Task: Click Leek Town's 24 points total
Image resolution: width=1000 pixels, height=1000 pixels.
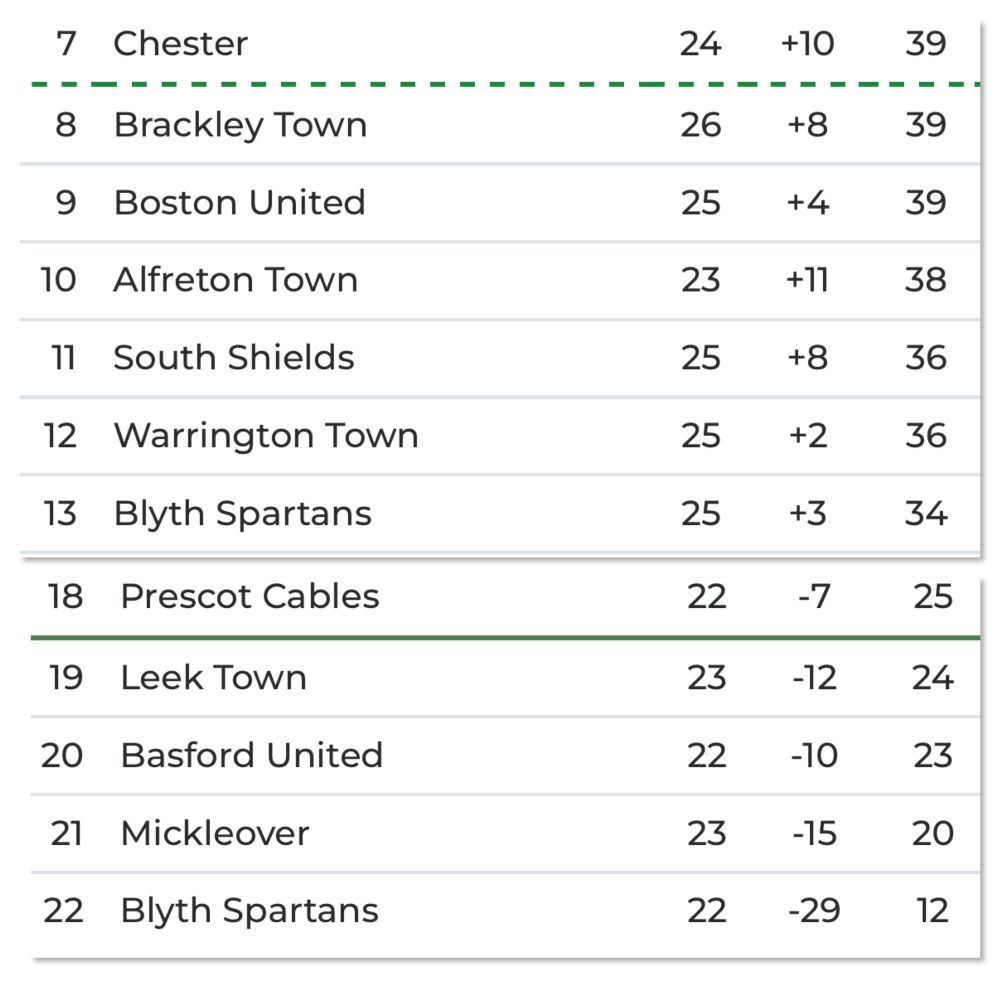Action: point(932,678)
